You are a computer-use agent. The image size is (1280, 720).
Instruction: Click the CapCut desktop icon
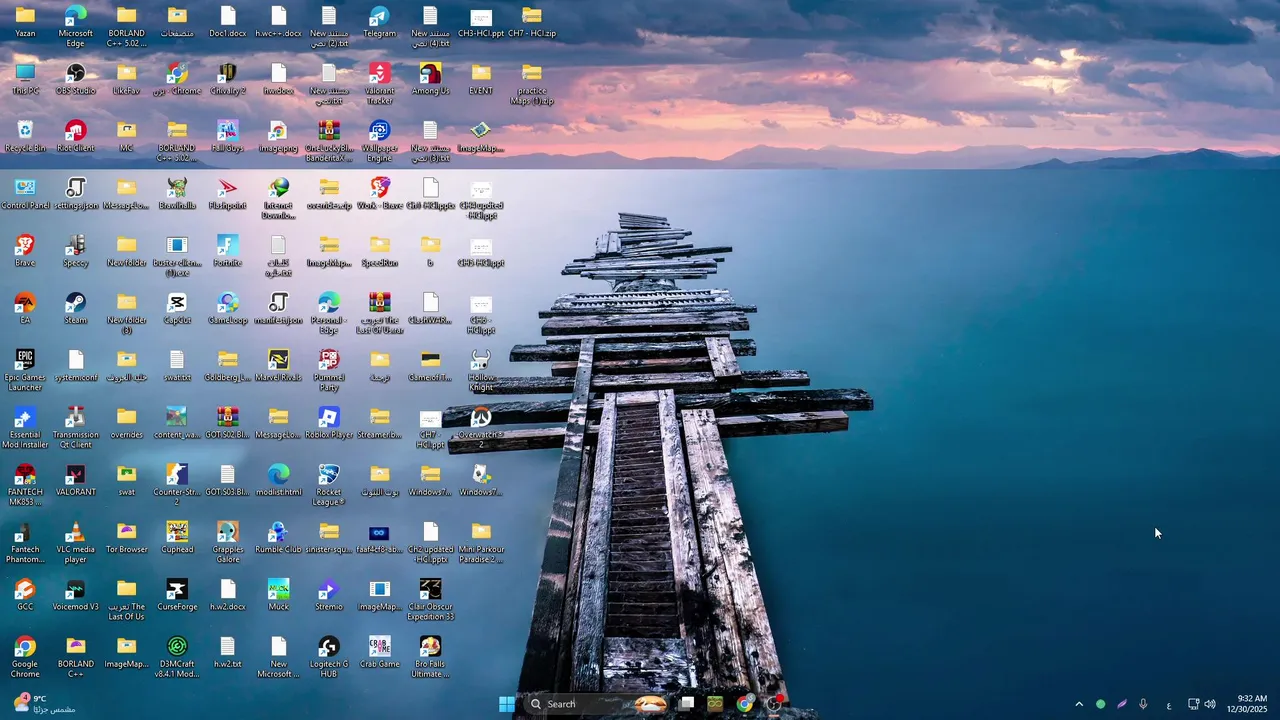tap(177, 308)
